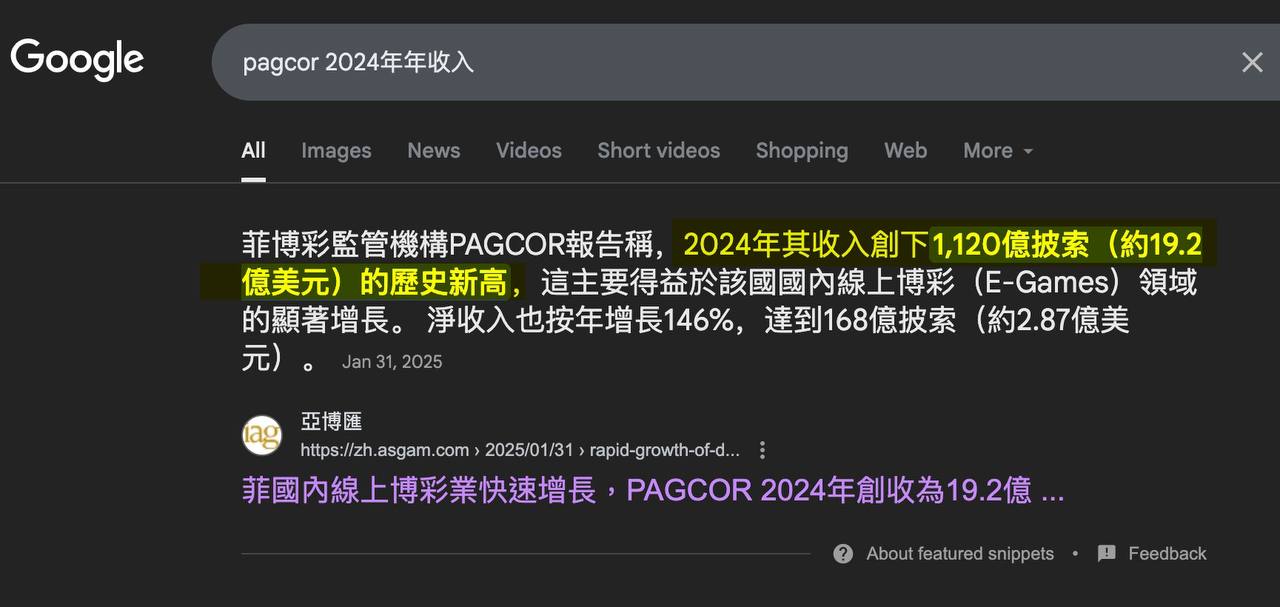Switch to the Shopping tab
This screenshot has width=1280, height=607.
click(x=802, y=150)
